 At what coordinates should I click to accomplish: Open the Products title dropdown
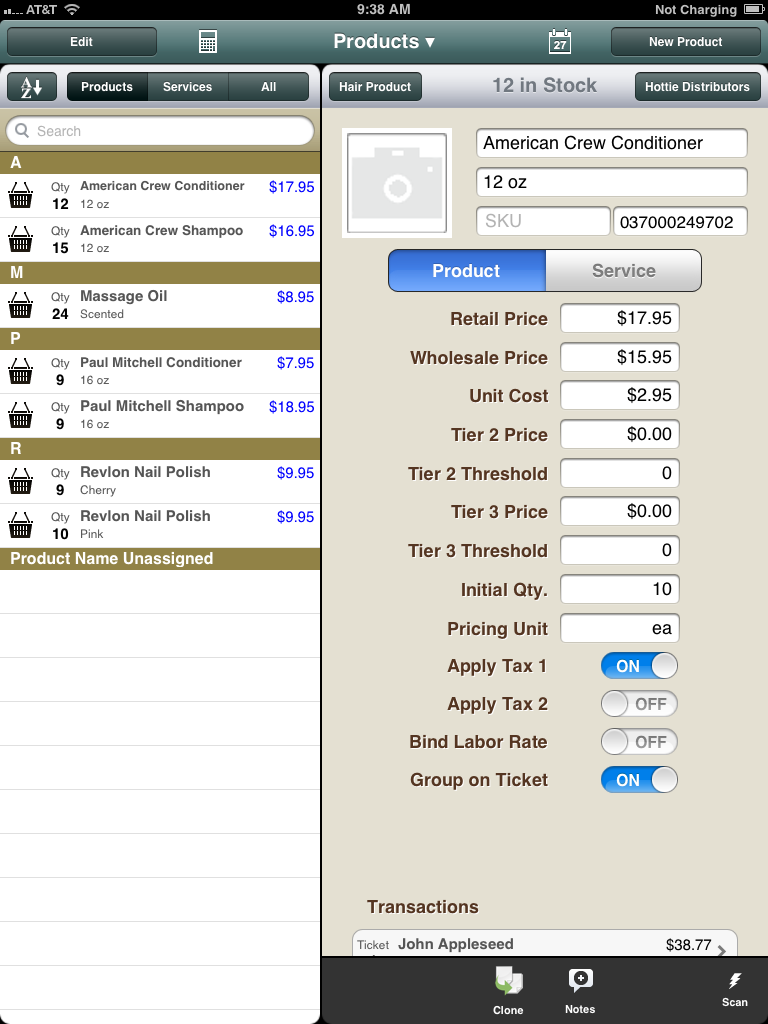pyautogui.click(x=384, y=42)
